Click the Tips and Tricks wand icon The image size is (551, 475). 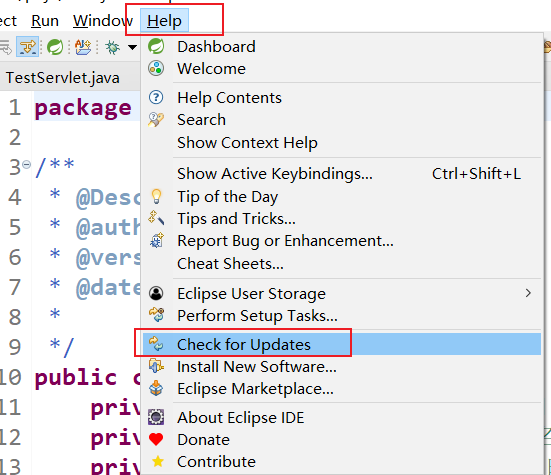[x=156, y=218]
